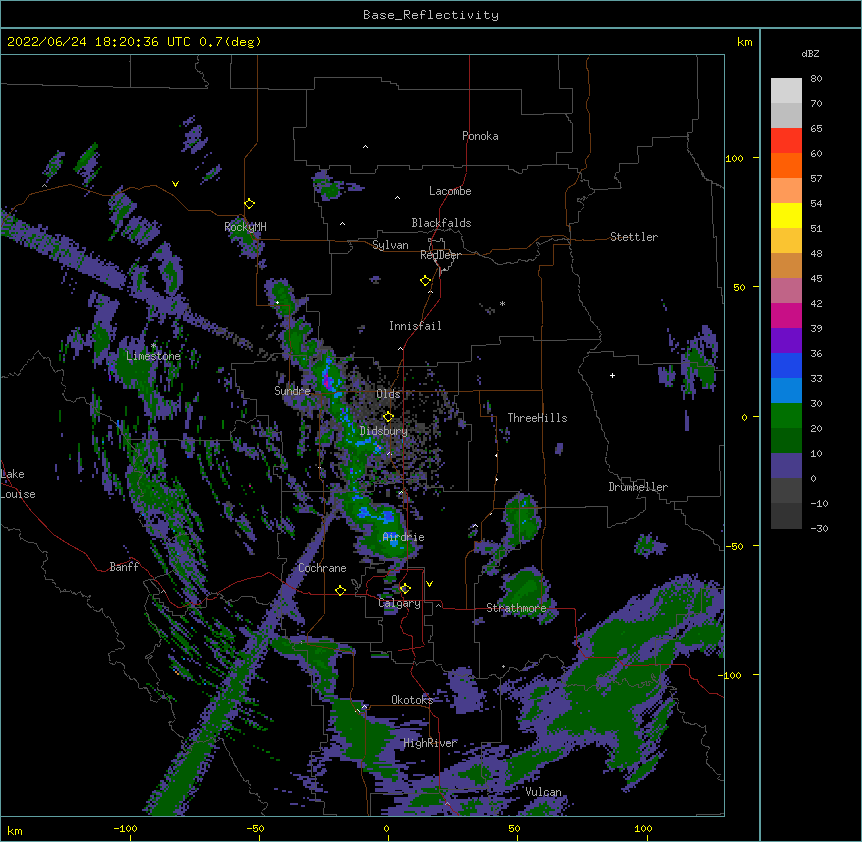Click the -30 value on dBZ legend
The width and height of the screenshot is (862, 842).
click(819, 528)
